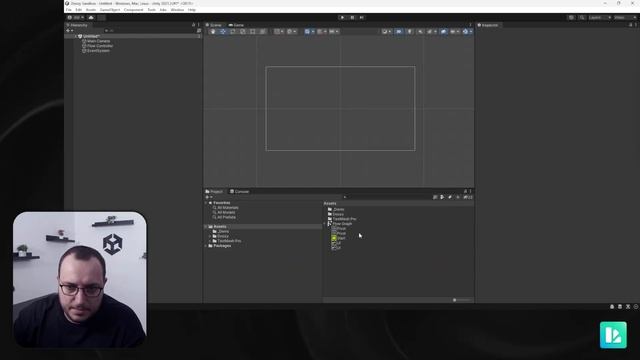Toggle scene visibility (hidden objects) icon

444,31
